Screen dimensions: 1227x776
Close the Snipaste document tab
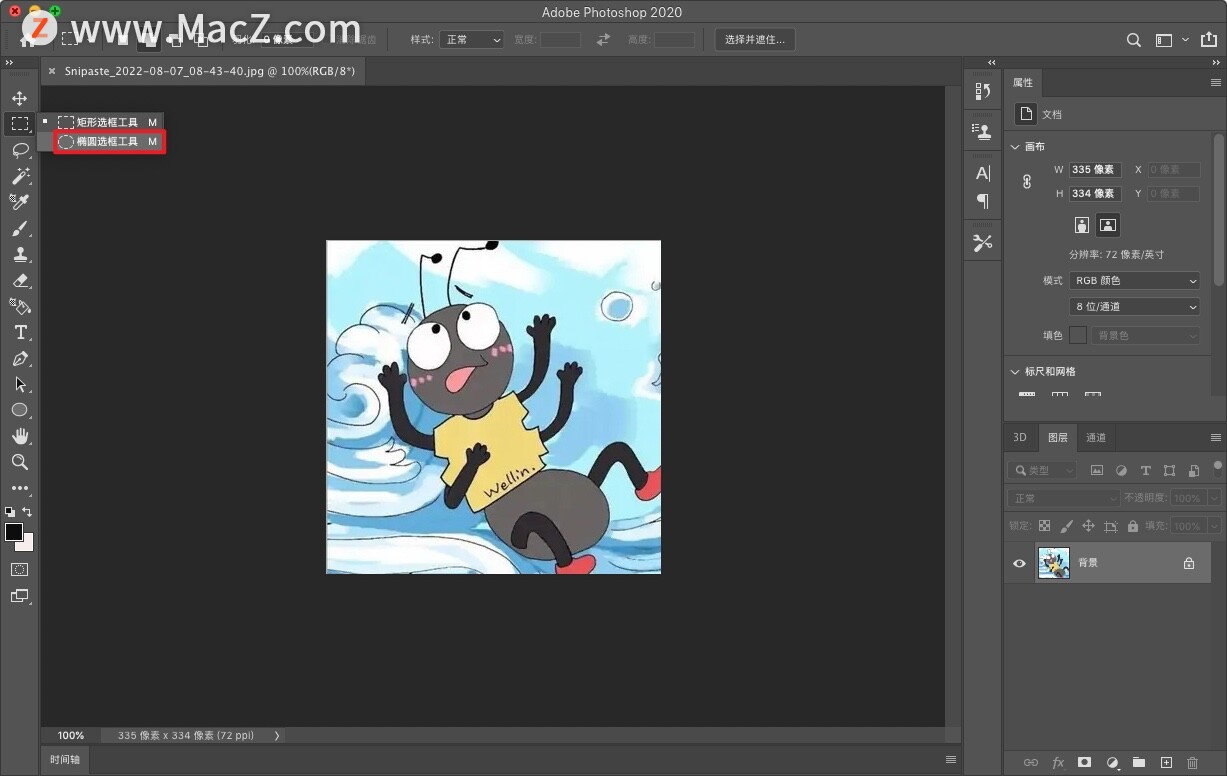pos(52,71)
